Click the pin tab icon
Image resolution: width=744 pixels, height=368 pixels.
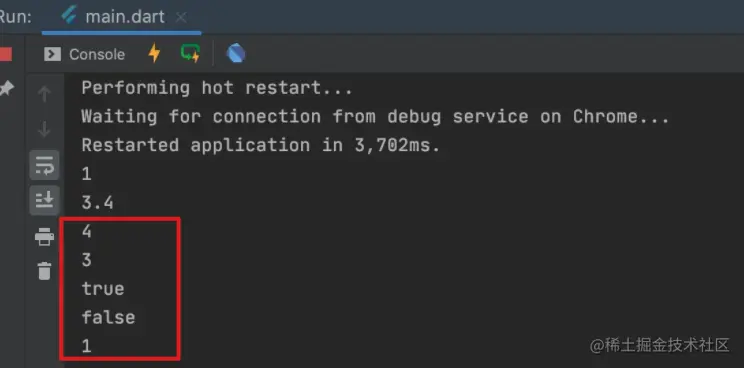click(6, 88)
